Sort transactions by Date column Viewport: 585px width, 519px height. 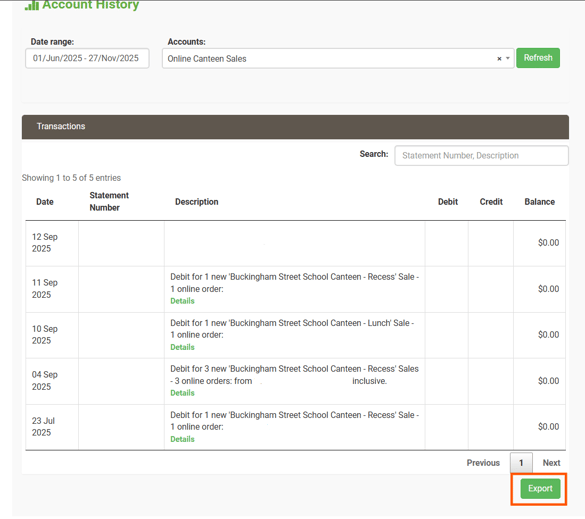point(45,202)
